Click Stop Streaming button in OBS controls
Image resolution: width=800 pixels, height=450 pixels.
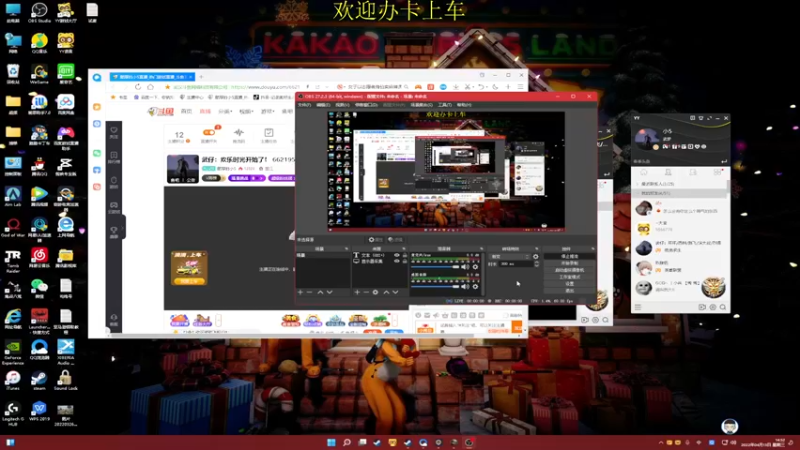point(569,256)
